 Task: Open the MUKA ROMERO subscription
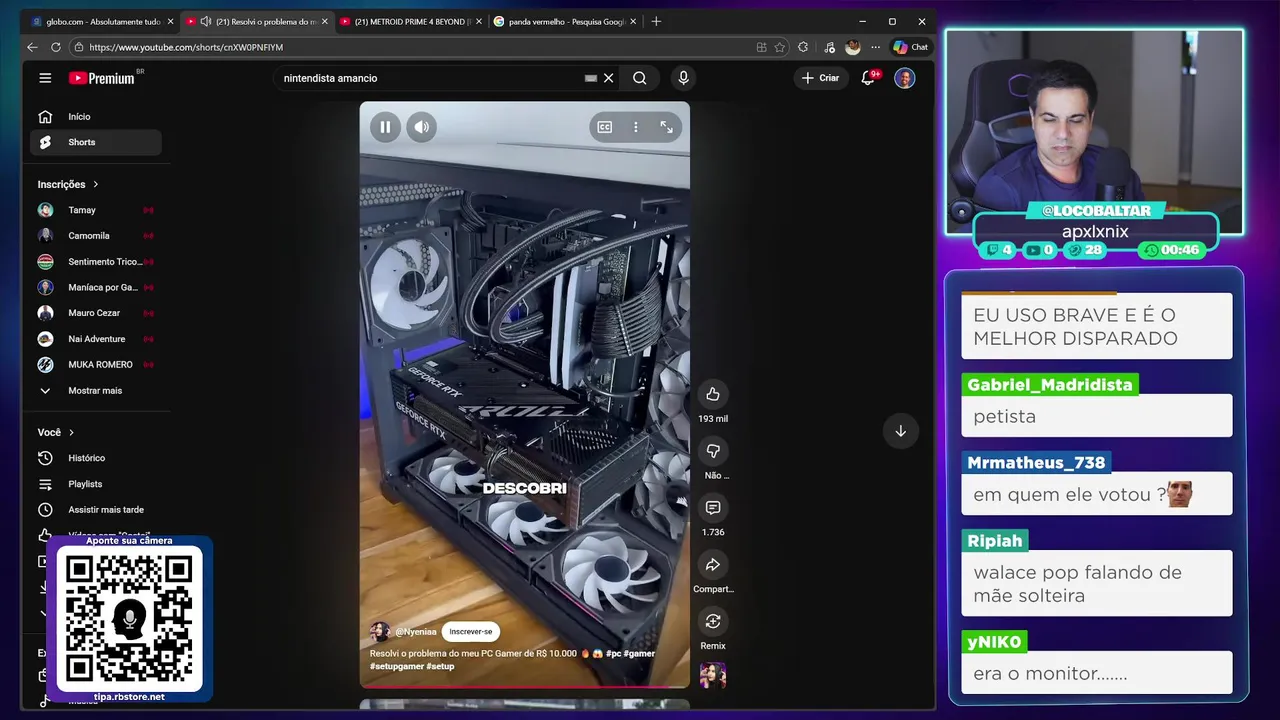pos(96,365)
